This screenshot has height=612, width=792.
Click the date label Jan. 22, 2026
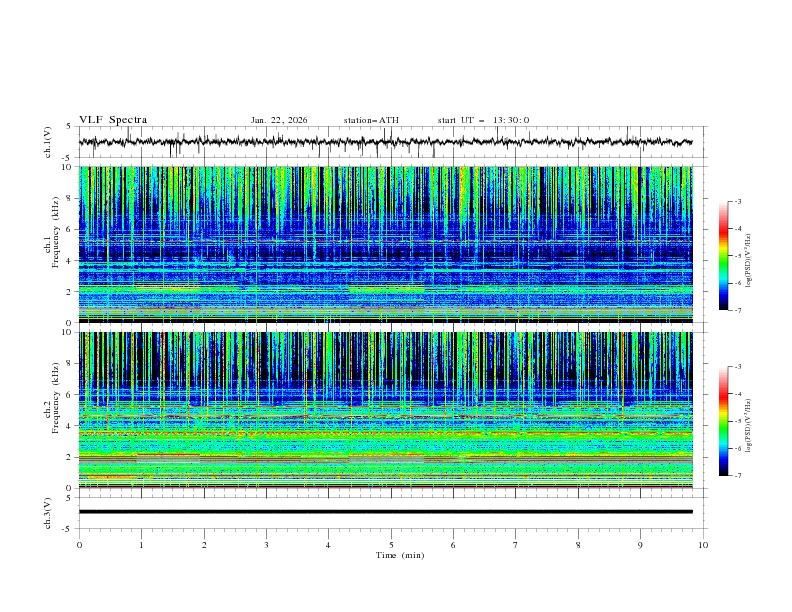coord(279,120)
